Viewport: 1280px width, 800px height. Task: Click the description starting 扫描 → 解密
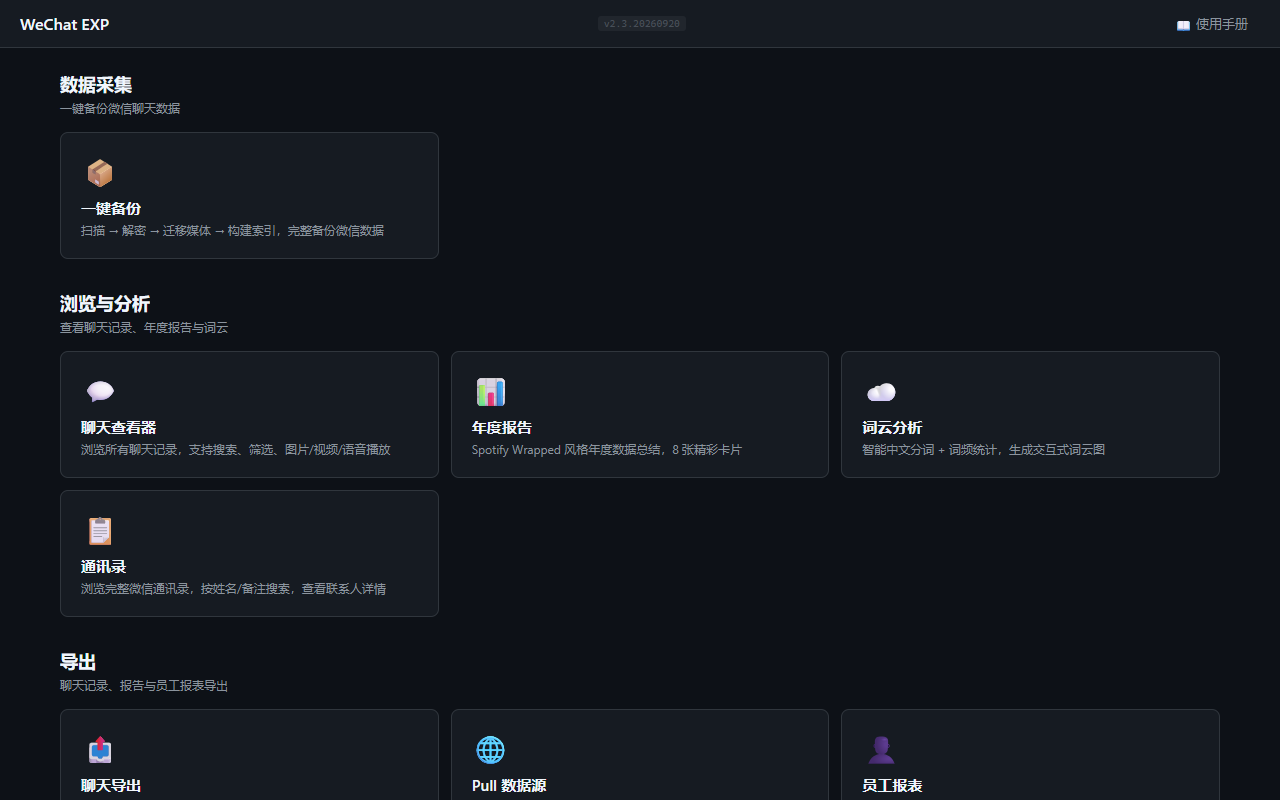click(232, 231)
